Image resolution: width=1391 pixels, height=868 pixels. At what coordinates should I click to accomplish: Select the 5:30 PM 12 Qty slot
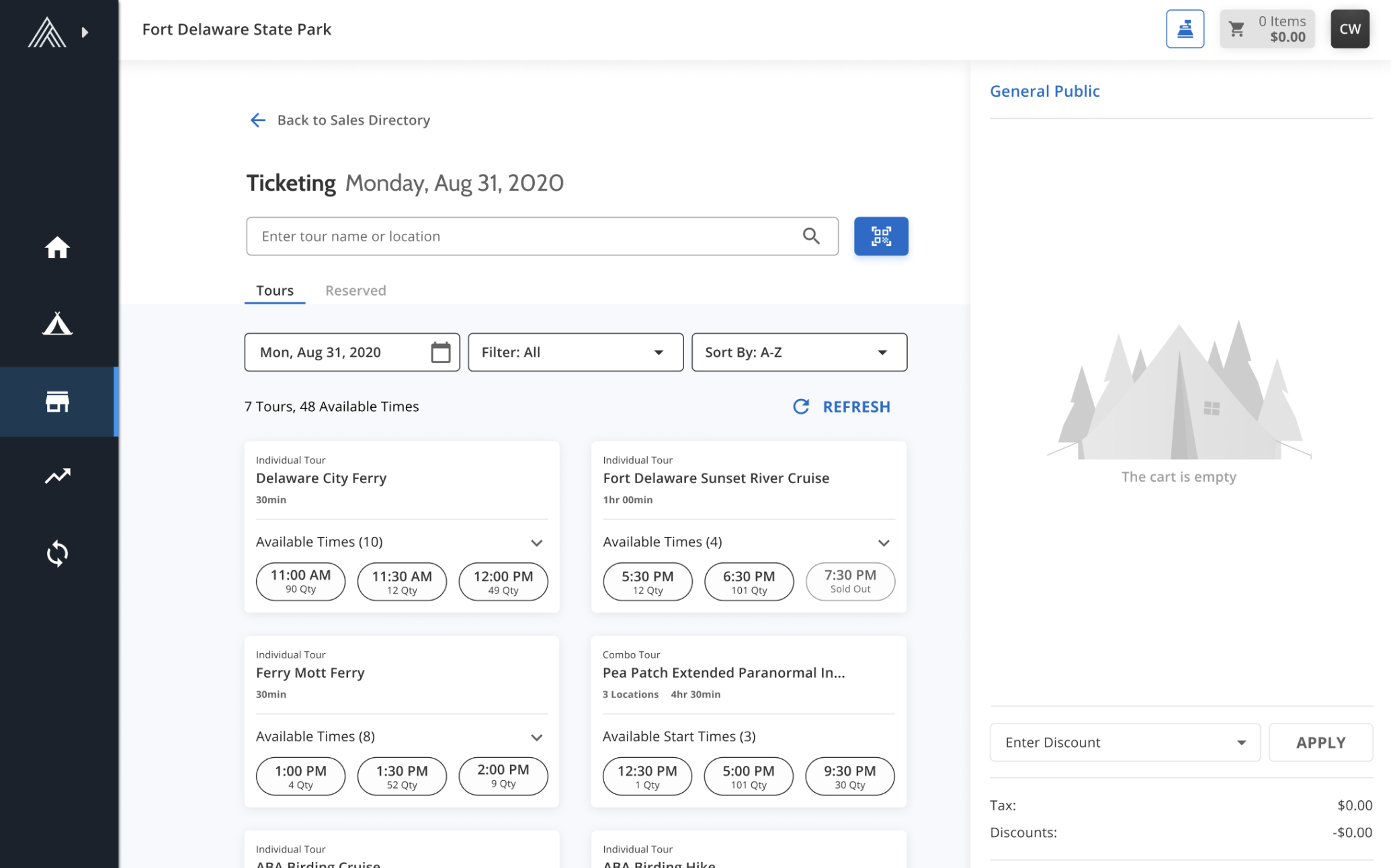pyautogui.click(x=648, y=581)
